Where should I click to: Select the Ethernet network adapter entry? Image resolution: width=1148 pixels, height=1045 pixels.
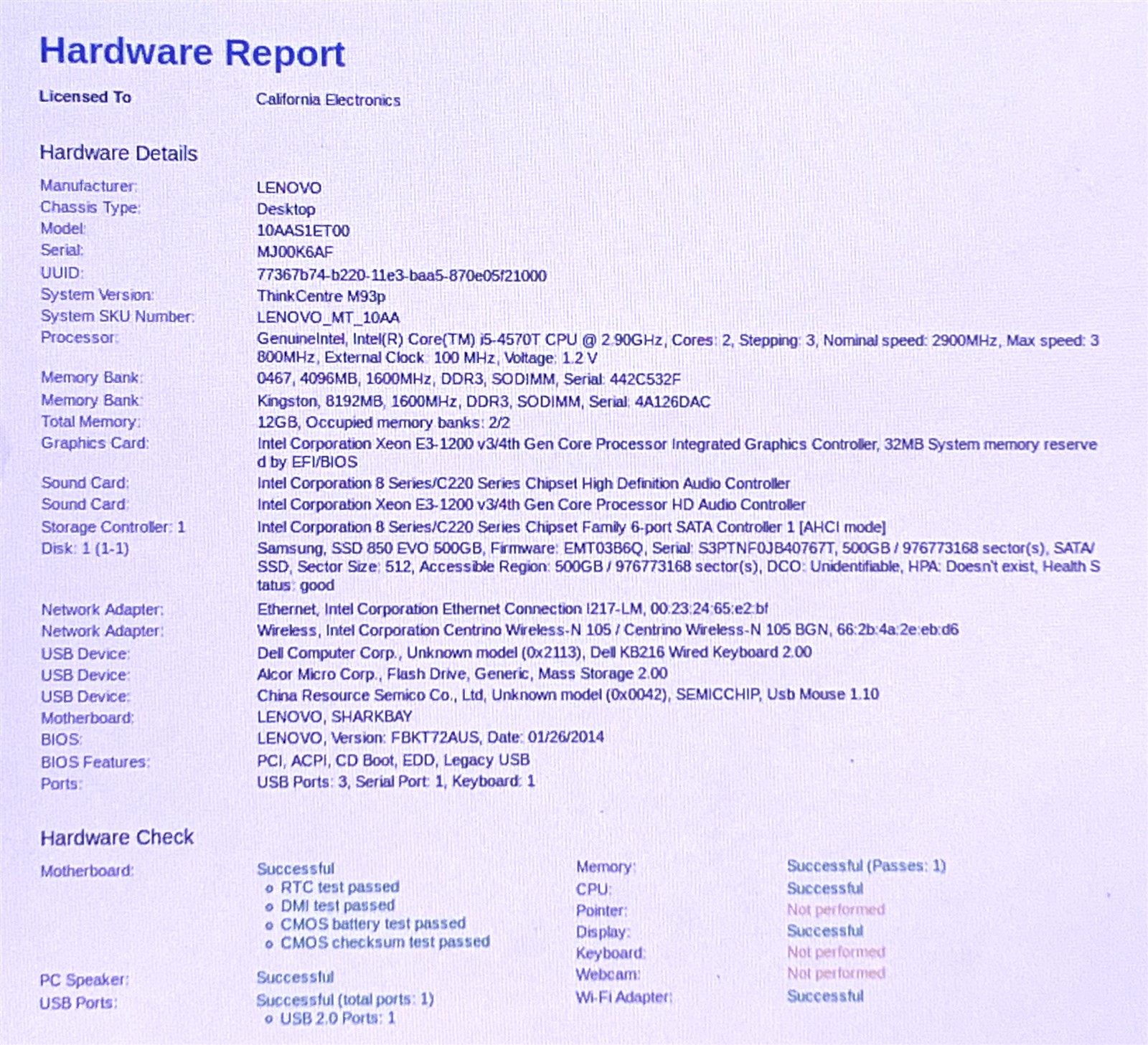pos(512,609)
